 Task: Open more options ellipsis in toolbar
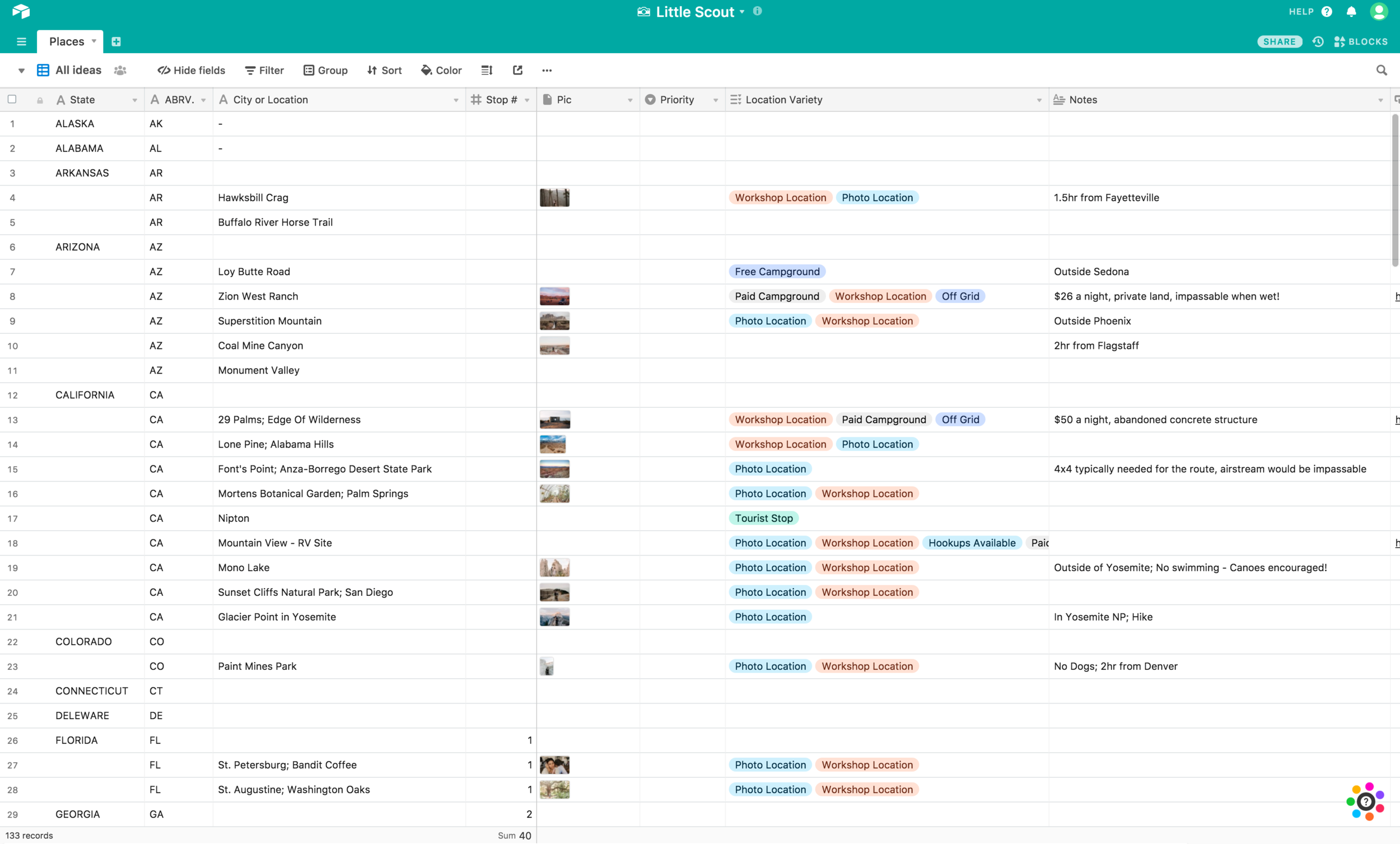pyautogui.click(x=547, y=70)
